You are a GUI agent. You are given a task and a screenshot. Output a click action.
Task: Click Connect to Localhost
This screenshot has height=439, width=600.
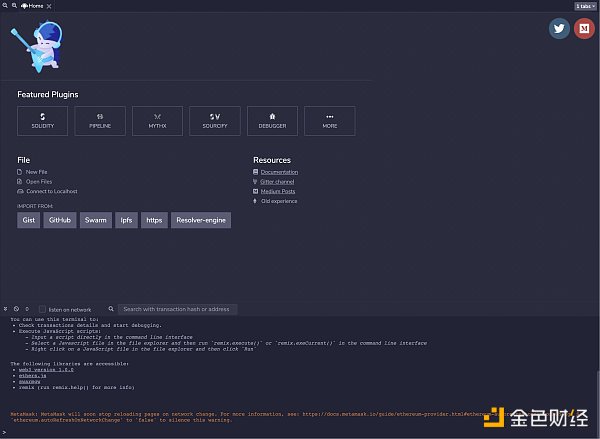tap(51, 191)
